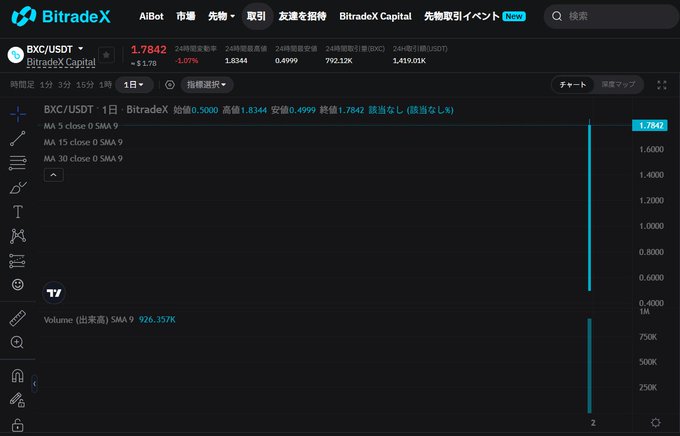Click the daily candlestick bar
Screen dimensions: 680x436
pos(589,206)
